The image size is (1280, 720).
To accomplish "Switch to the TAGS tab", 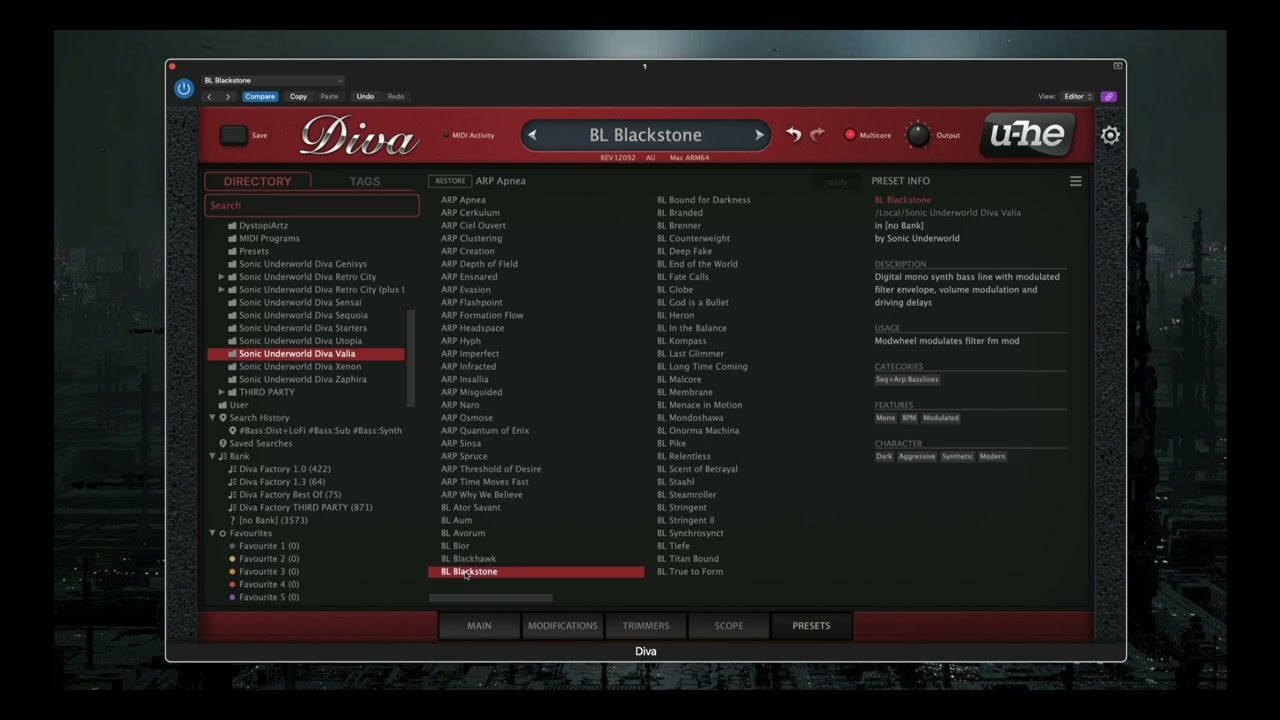I will click(365, 181).
